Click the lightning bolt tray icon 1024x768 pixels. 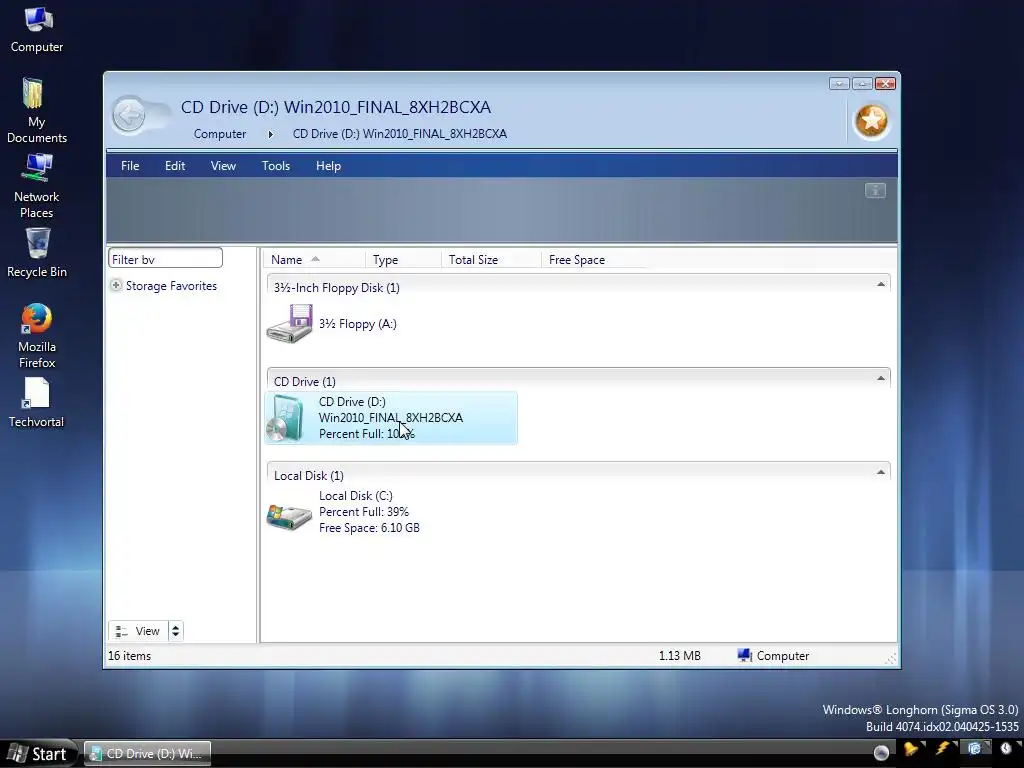coord(943,749)
